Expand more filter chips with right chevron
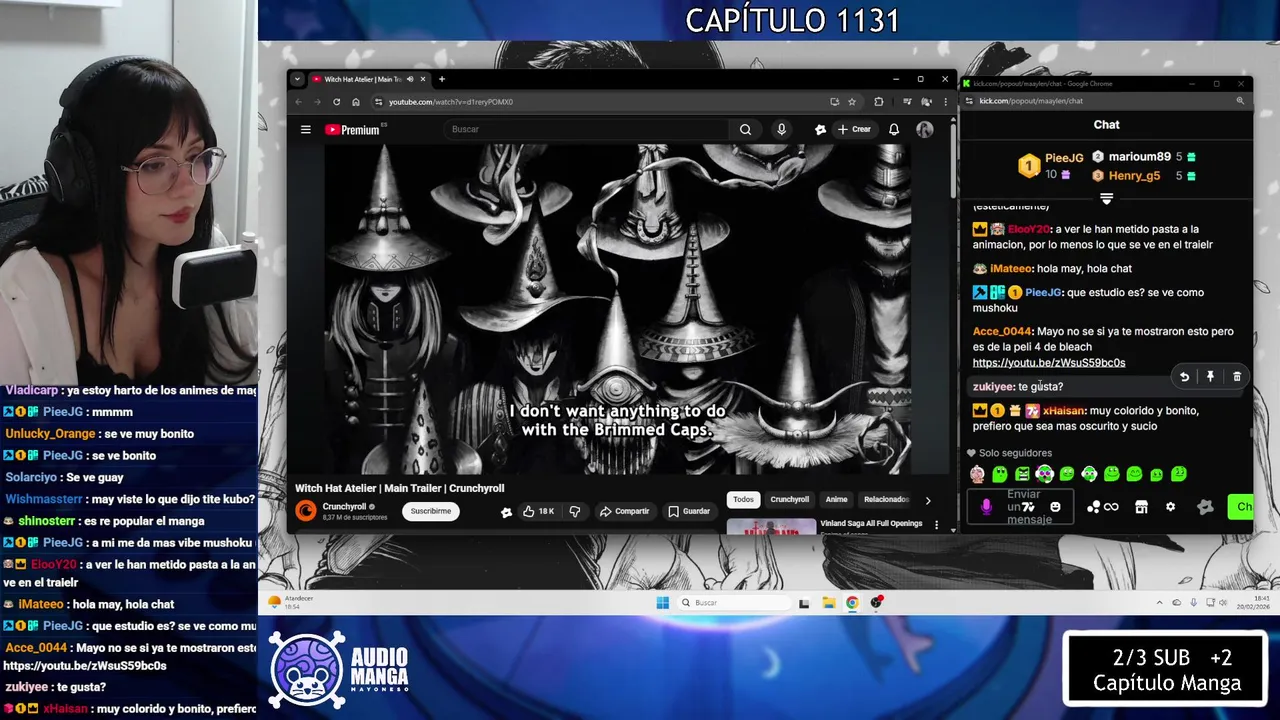Screen dimensions: 1280x720 (x=927, y=500)
